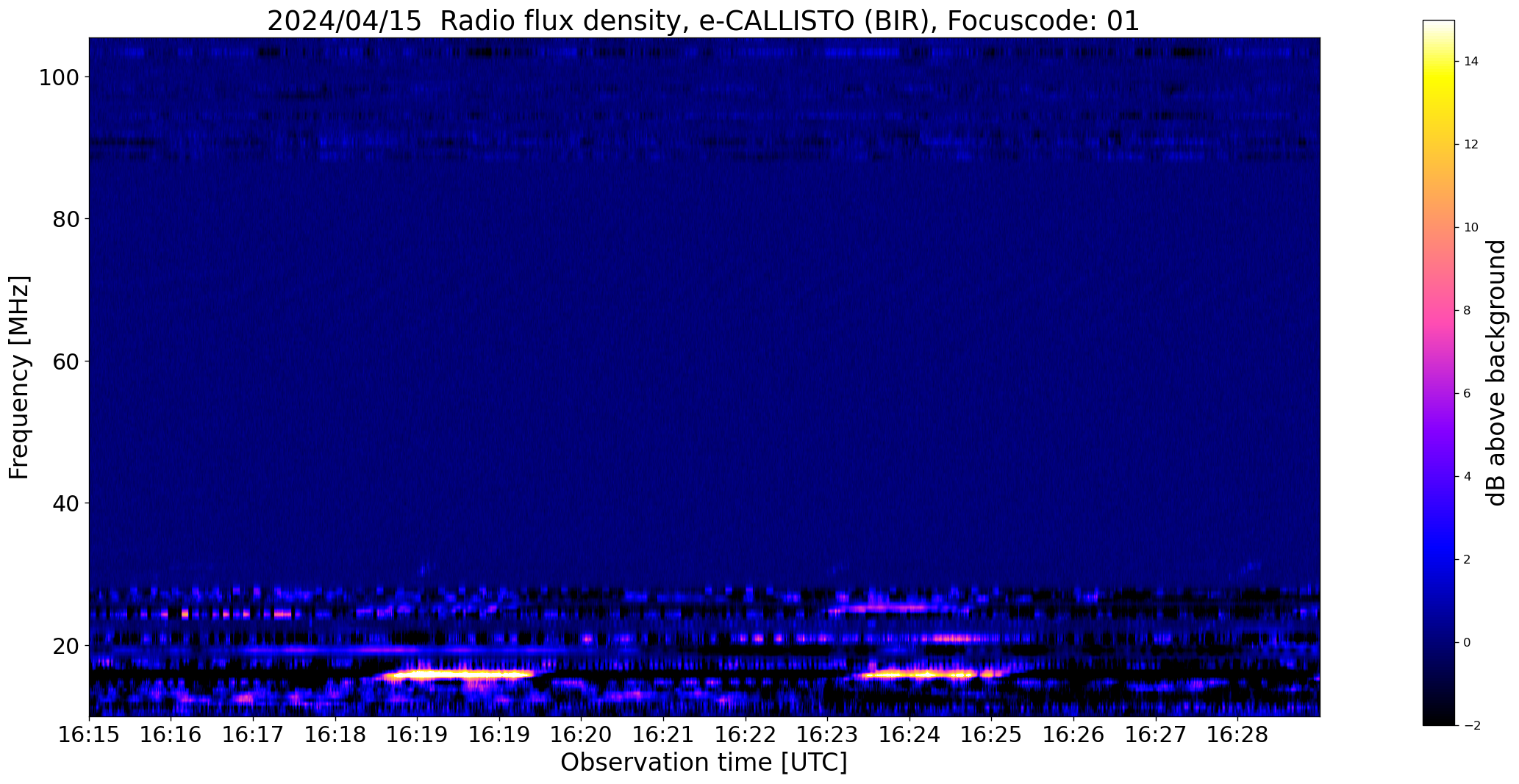The image size is (1519, 784).
Task: Pick the 4 tick on the colorbar
Action: point(1468,477)
